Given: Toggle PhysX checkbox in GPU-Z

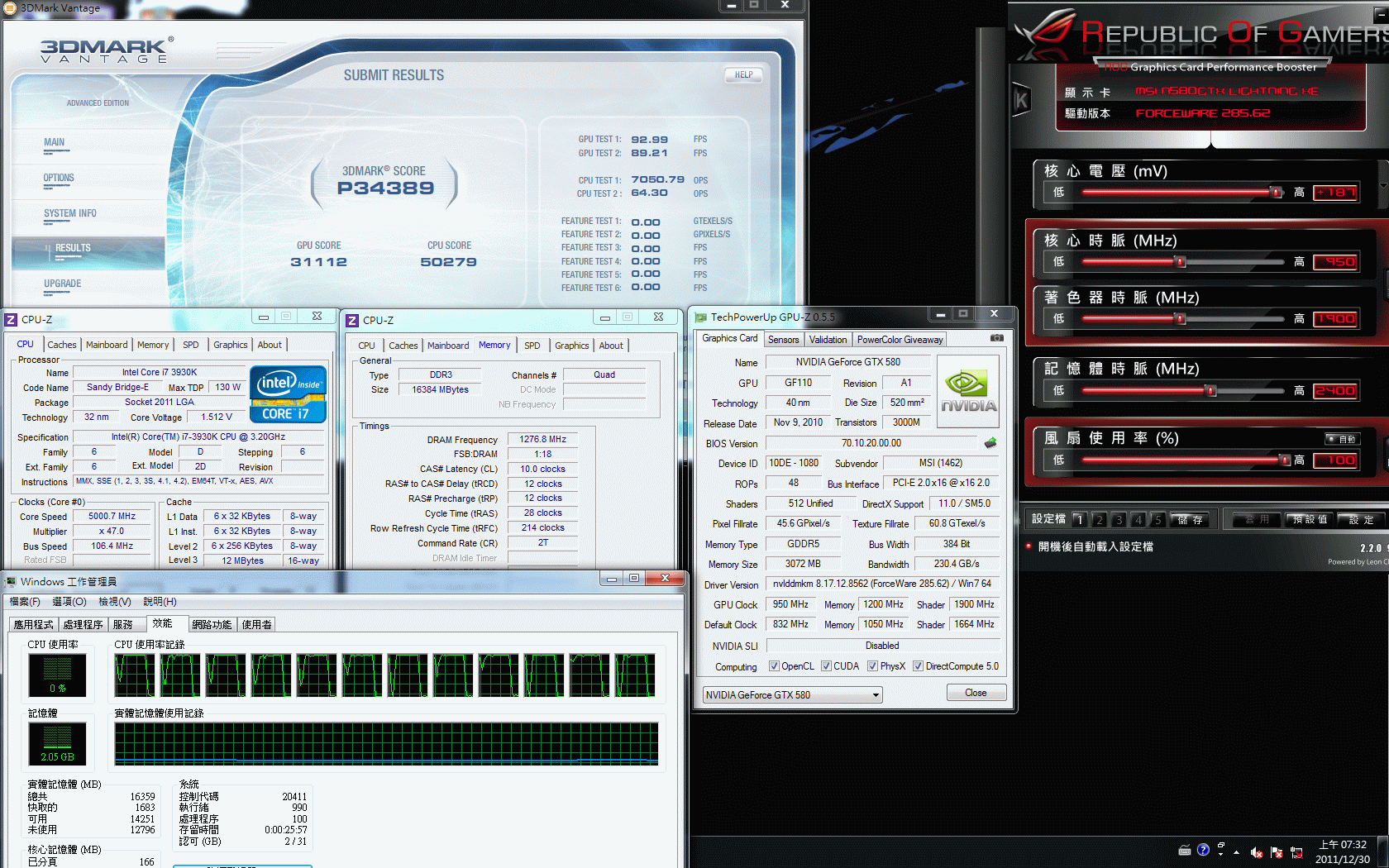Looking at the screenshot, I should coord(872,666).
